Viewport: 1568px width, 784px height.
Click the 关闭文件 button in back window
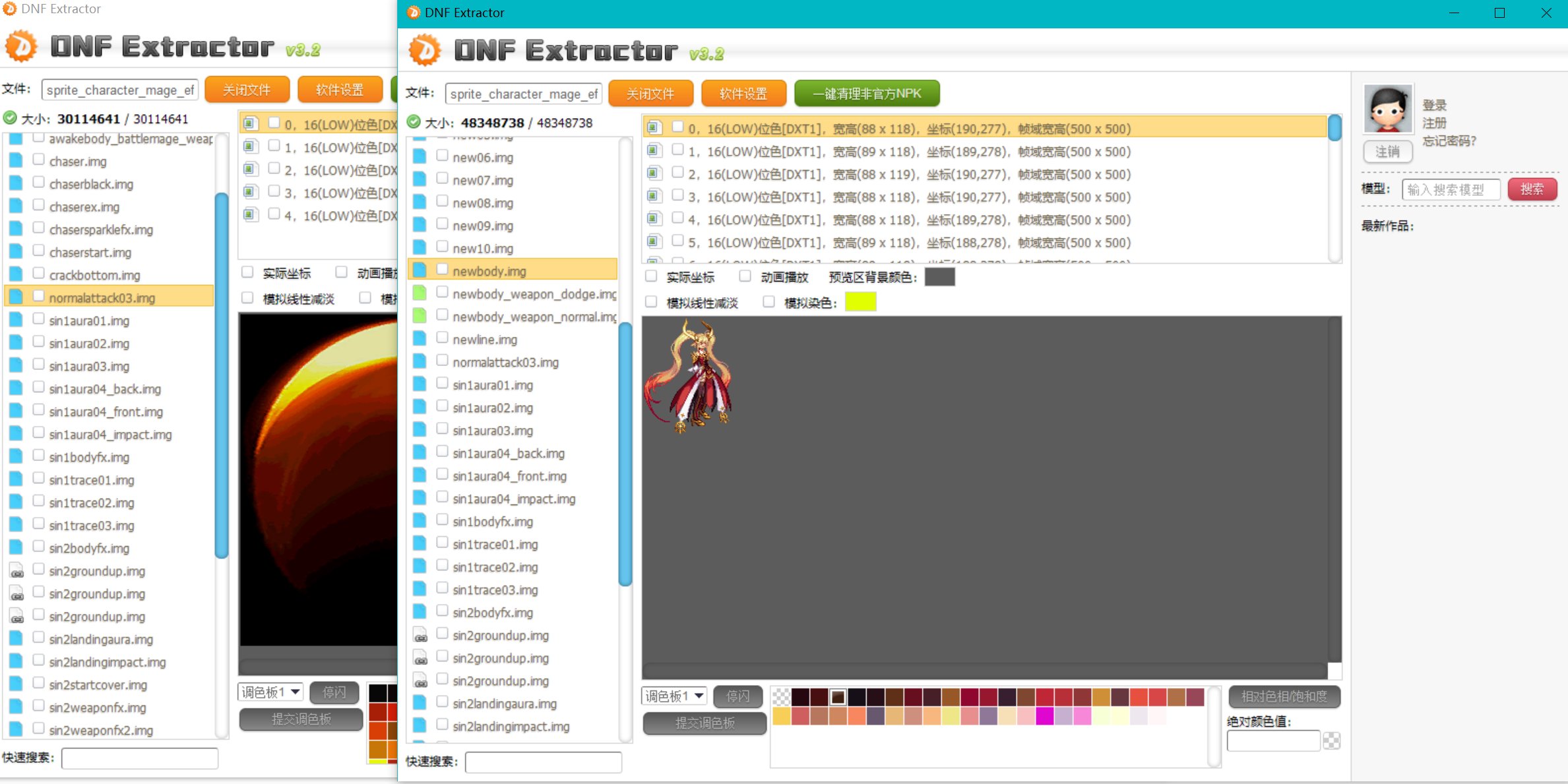[x=247, y=90]
